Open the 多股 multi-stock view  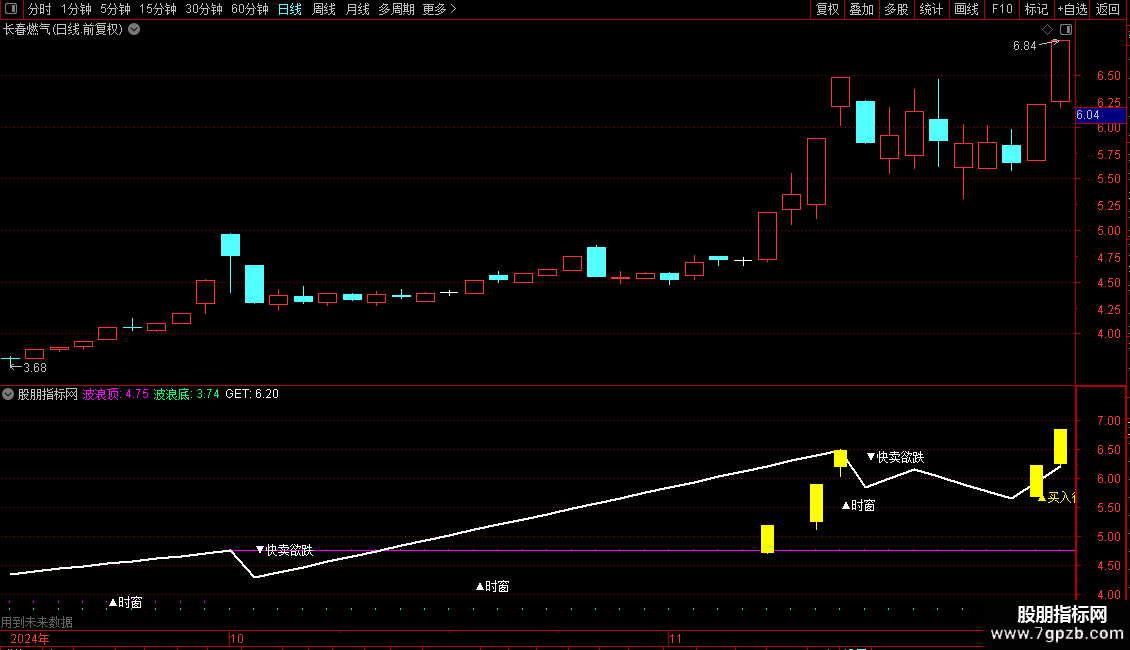click(897, 9)
